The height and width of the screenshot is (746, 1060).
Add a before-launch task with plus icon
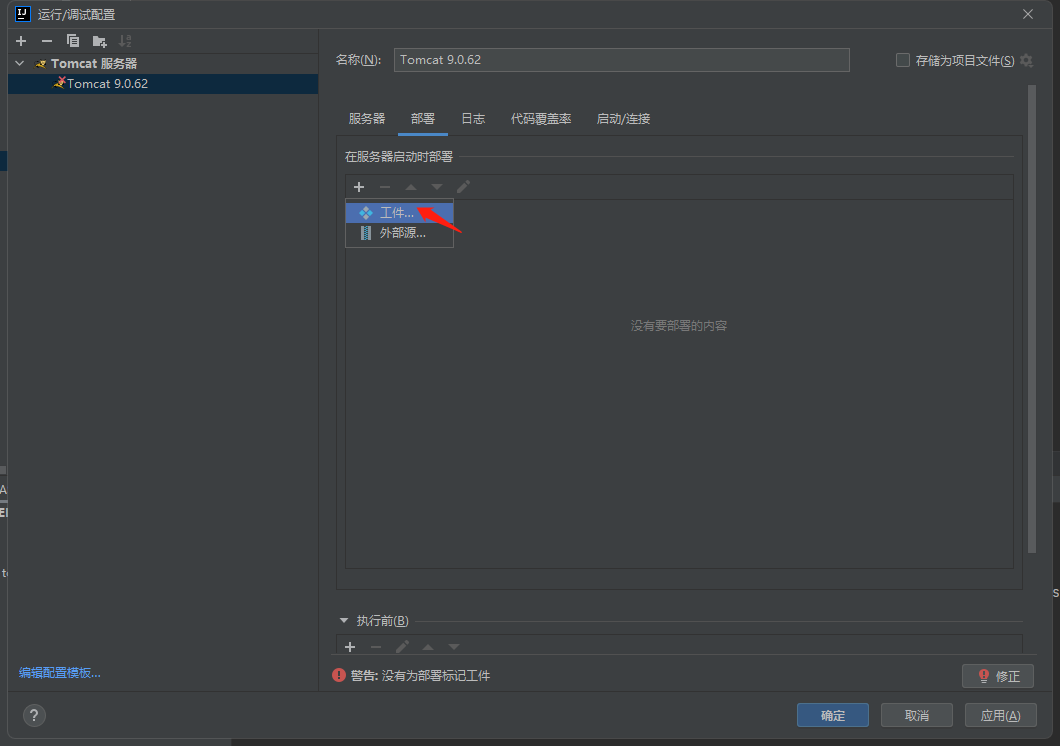point(350,647)
